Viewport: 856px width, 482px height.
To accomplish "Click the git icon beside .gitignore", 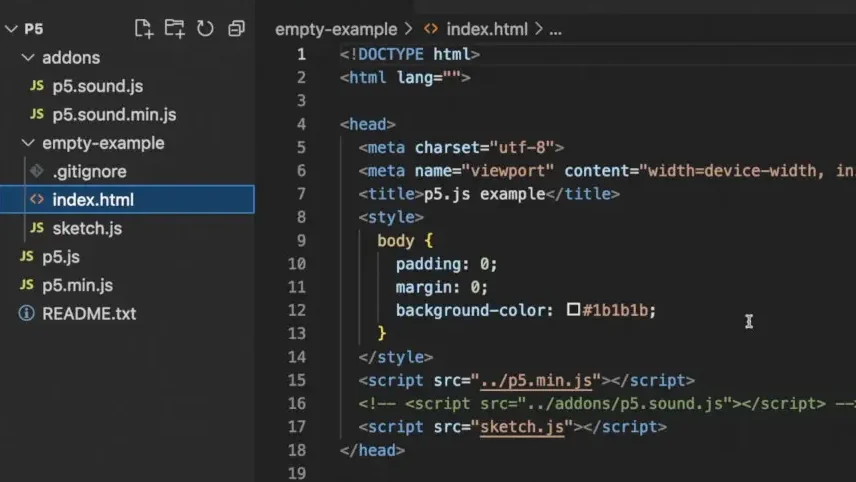I will tap(37, 171).
